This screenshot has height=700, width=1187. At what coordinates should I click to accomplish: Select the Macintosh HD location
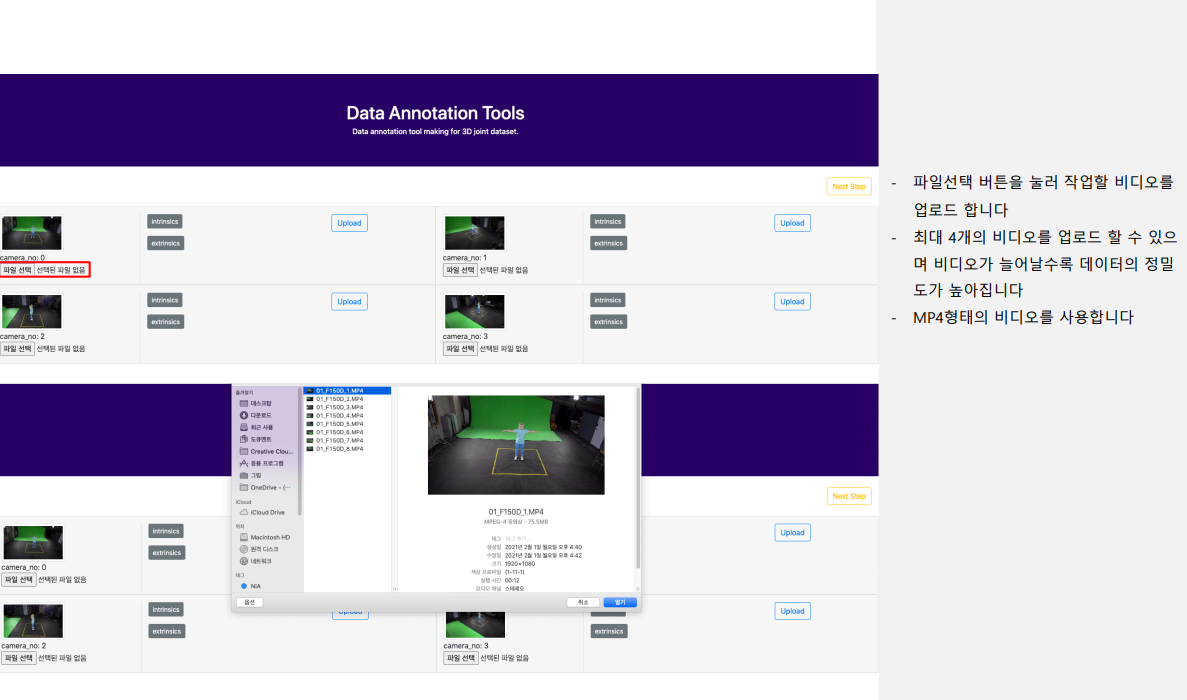click(266, 537)
